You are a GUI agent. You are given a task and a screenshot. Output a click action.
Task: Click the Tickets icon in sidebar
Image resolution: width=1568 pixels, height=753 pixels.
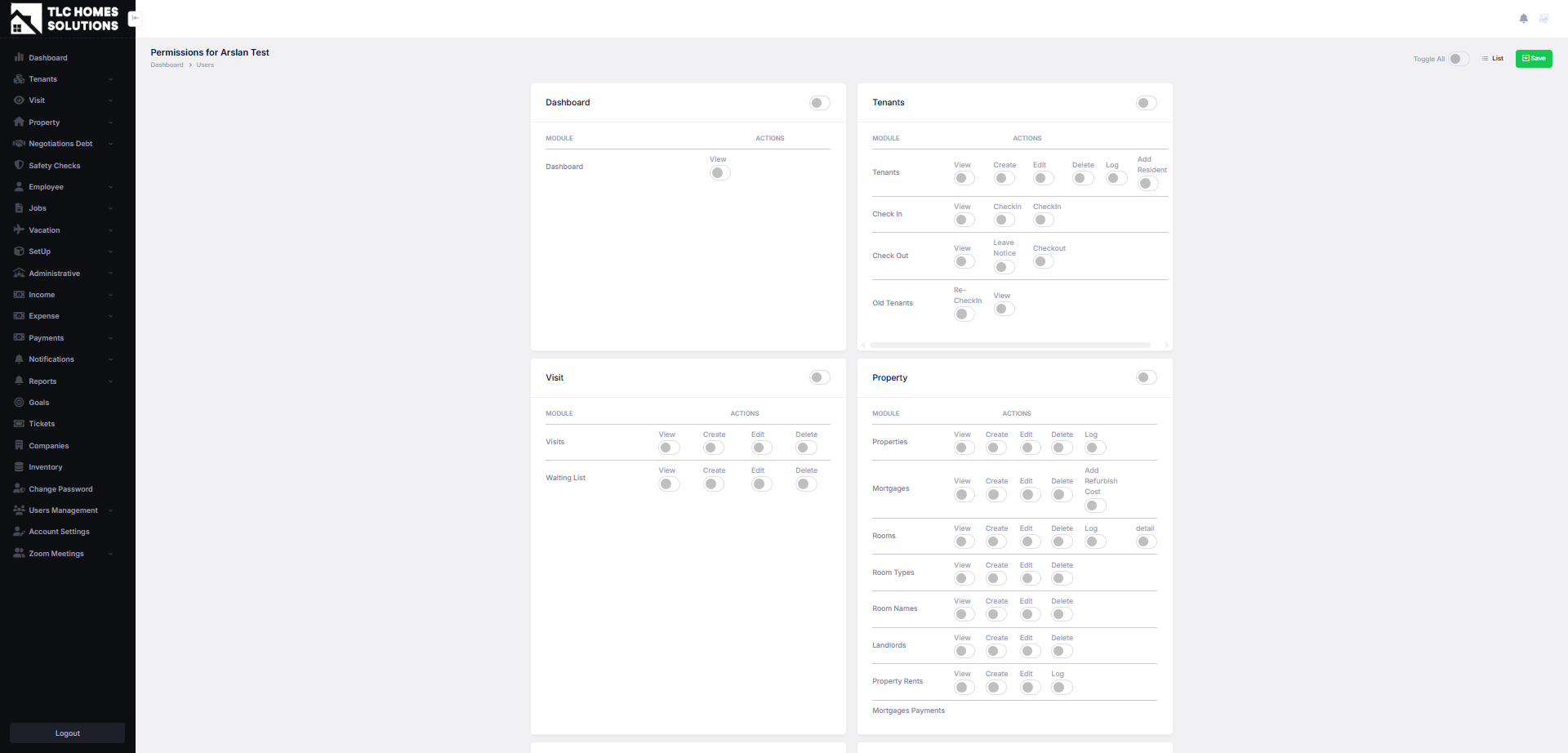pyautogui.click(x=19, y=424)
